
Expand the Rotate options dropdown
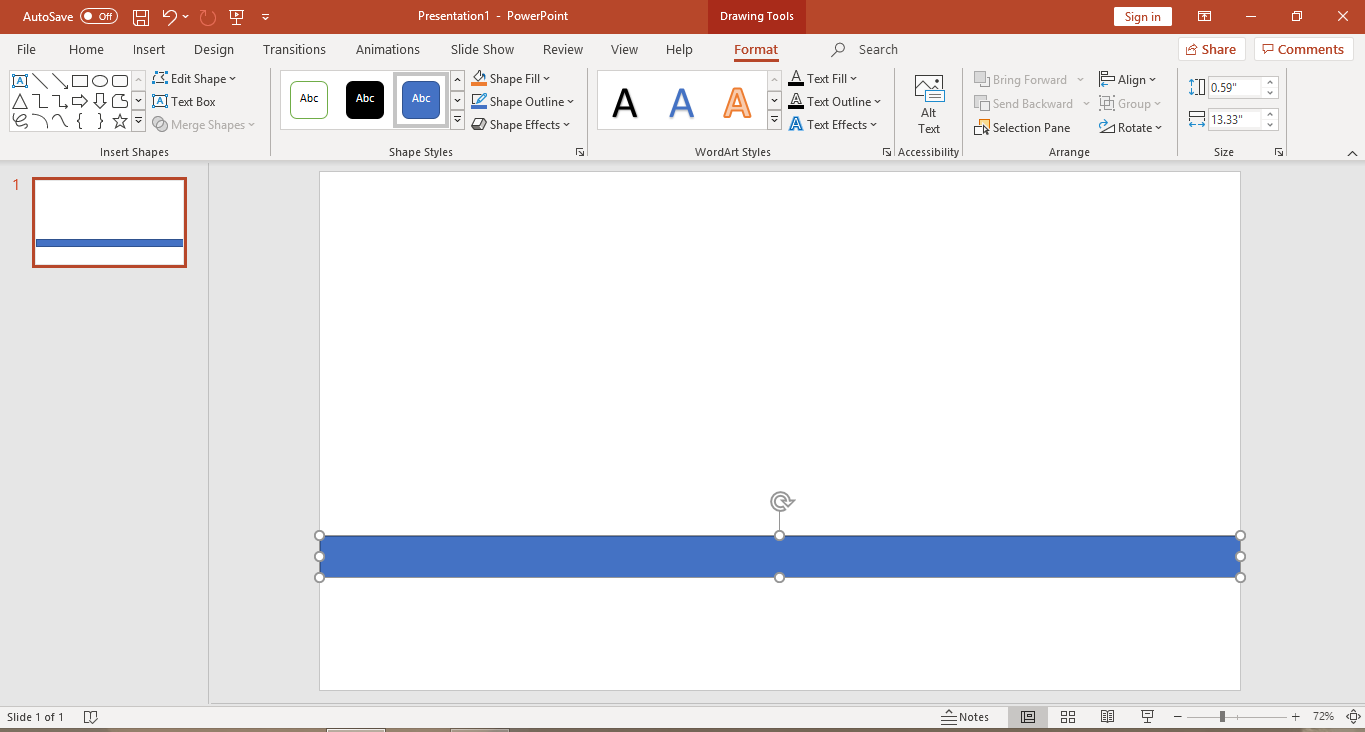point(1158,128)
